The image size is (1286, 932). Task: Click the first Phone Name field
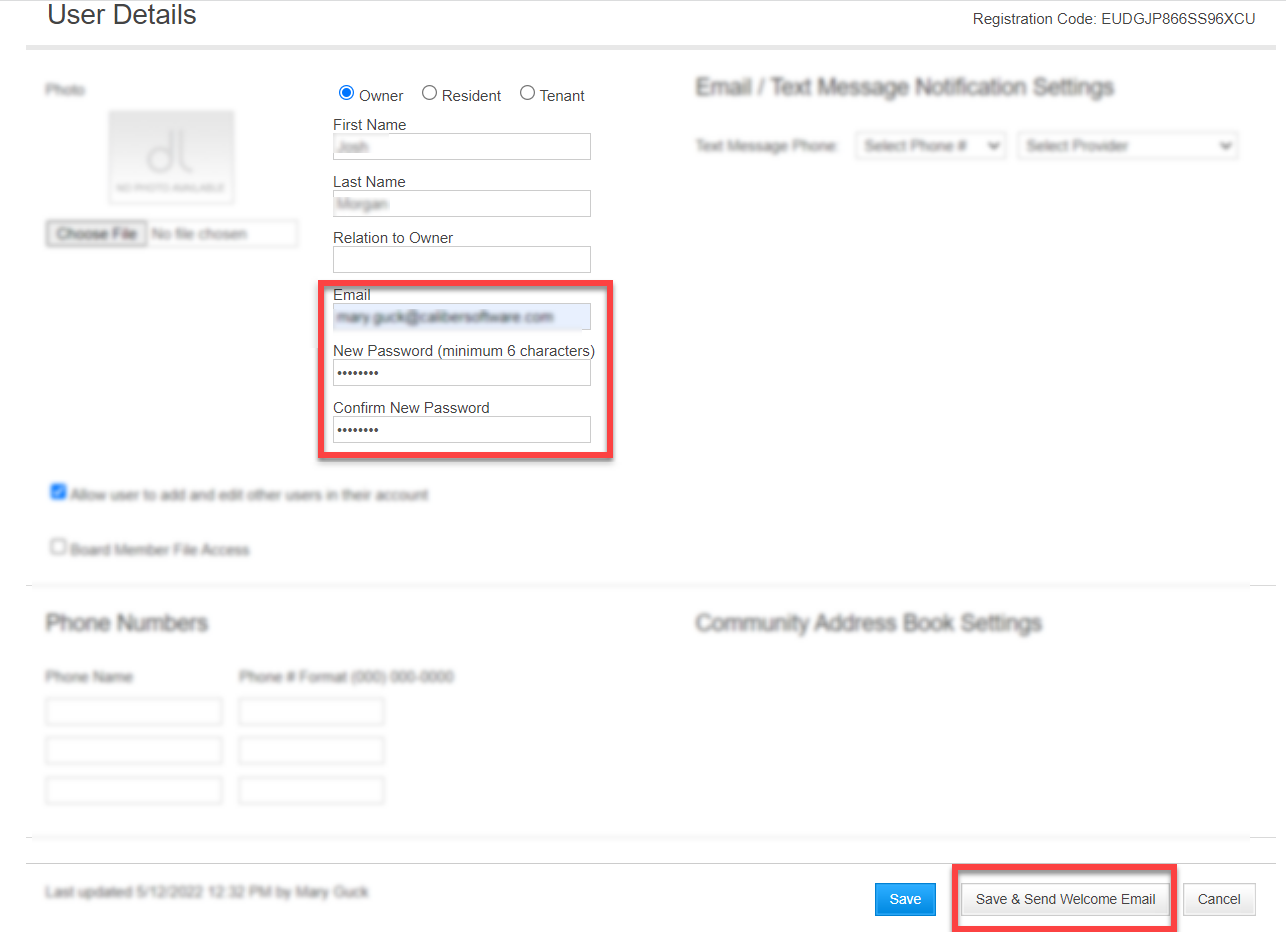133,712
